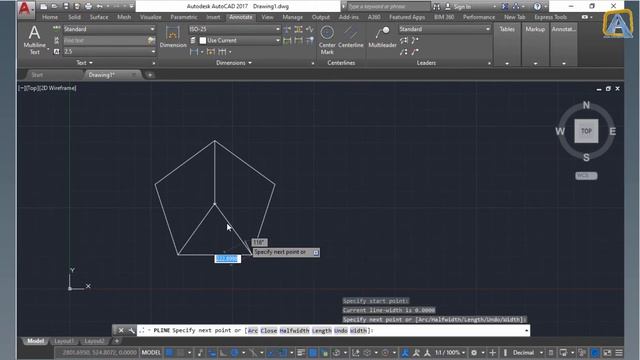Click Sign In
Screen dimensions: 640x360
(462, 7)
